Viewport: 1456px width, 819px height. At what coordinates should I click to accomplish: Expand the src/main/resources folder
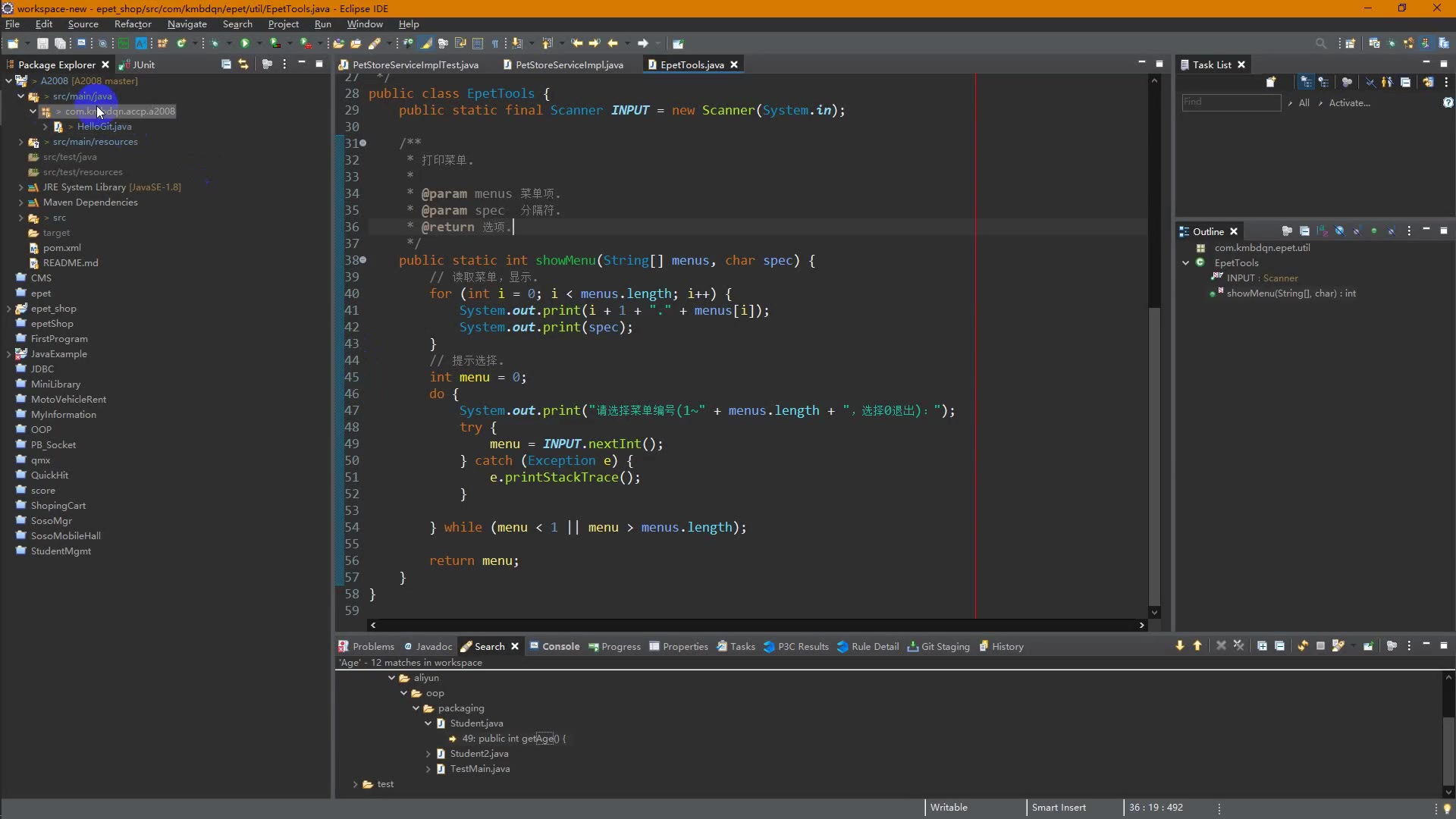(x=20, y=142)
